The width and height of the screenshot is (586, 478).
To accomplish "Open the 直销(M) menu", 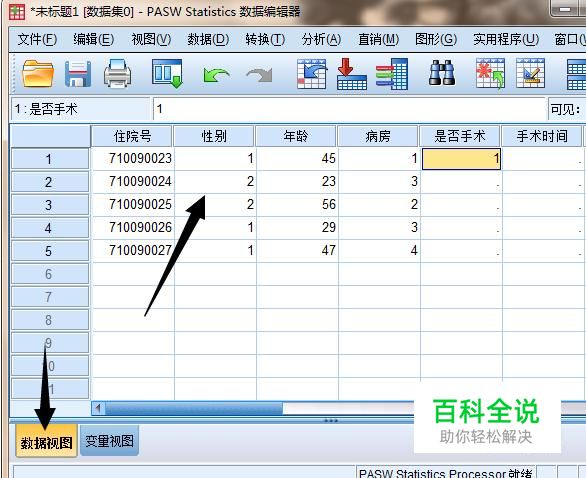I will tap(379, 39).
